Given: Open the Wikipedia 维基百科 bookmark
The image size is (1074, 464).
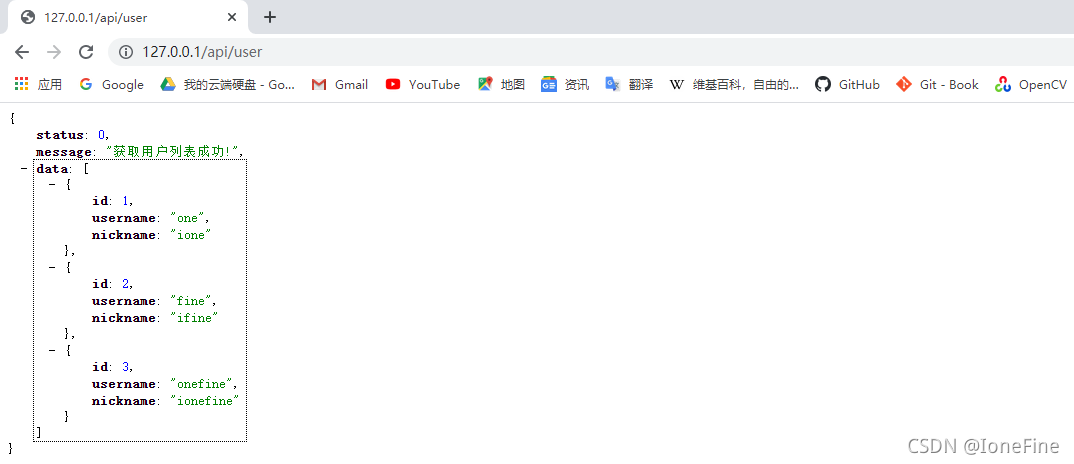Looking at the screenshot, I should (x=734, y=84).
